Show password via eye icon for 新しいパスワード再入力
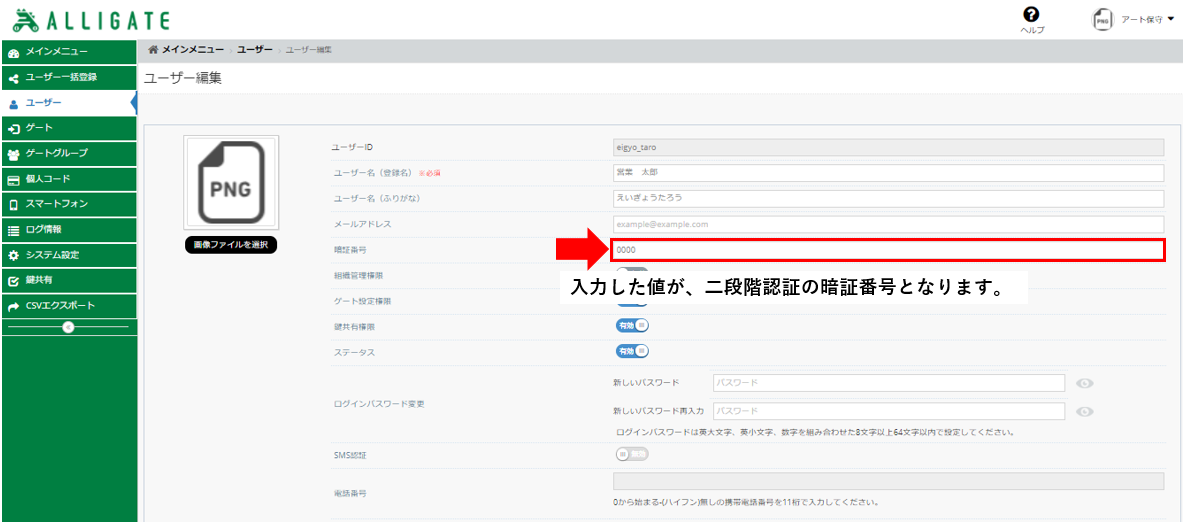The width and height of the screenshot is (1186, 530). [x=1085, y=411]
